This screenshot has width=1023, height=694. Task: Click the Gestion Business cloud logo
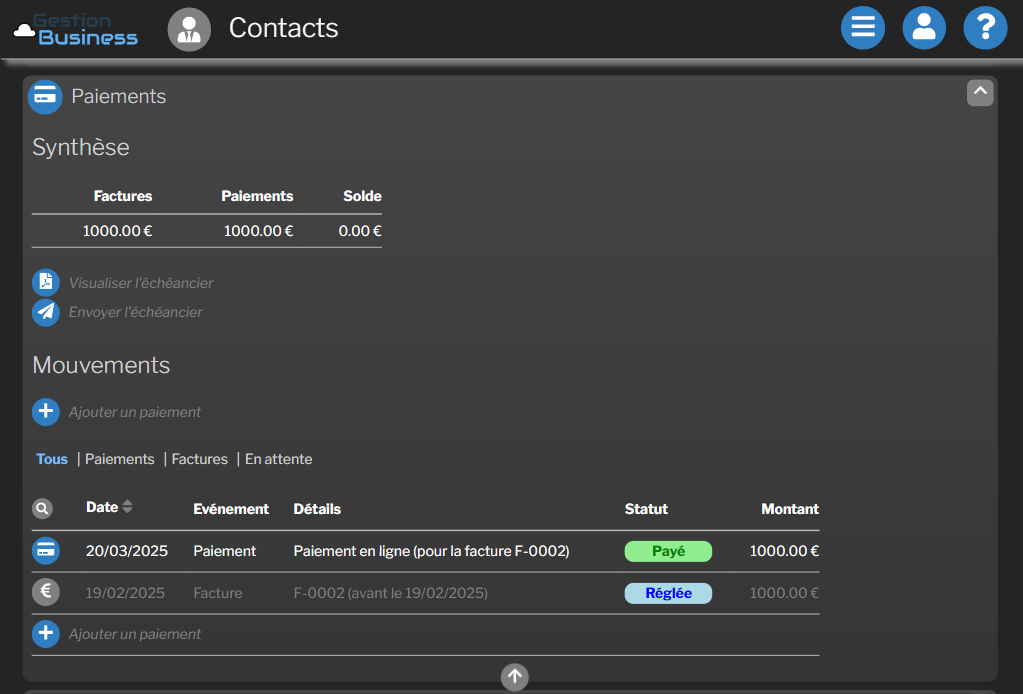point(75,28)
